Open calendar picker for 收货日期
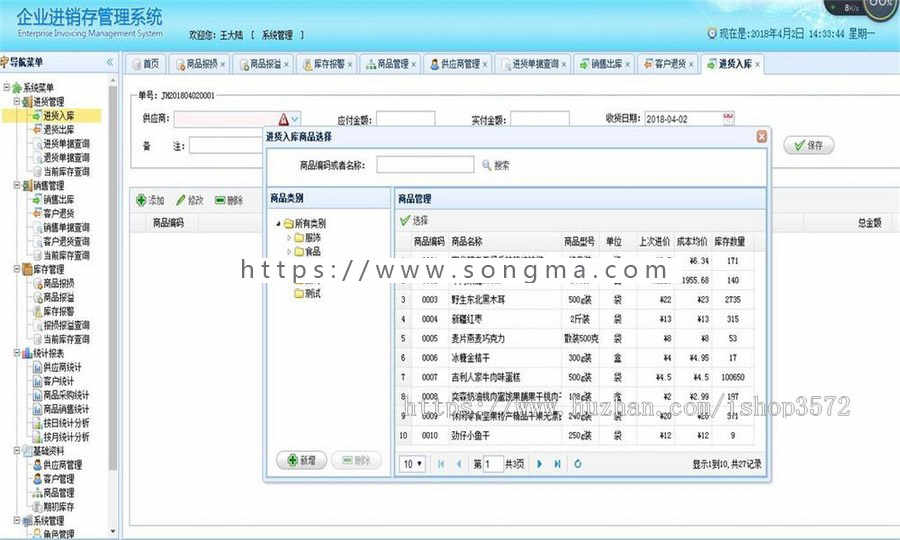900x540 pixels. [x=728, y=119]
